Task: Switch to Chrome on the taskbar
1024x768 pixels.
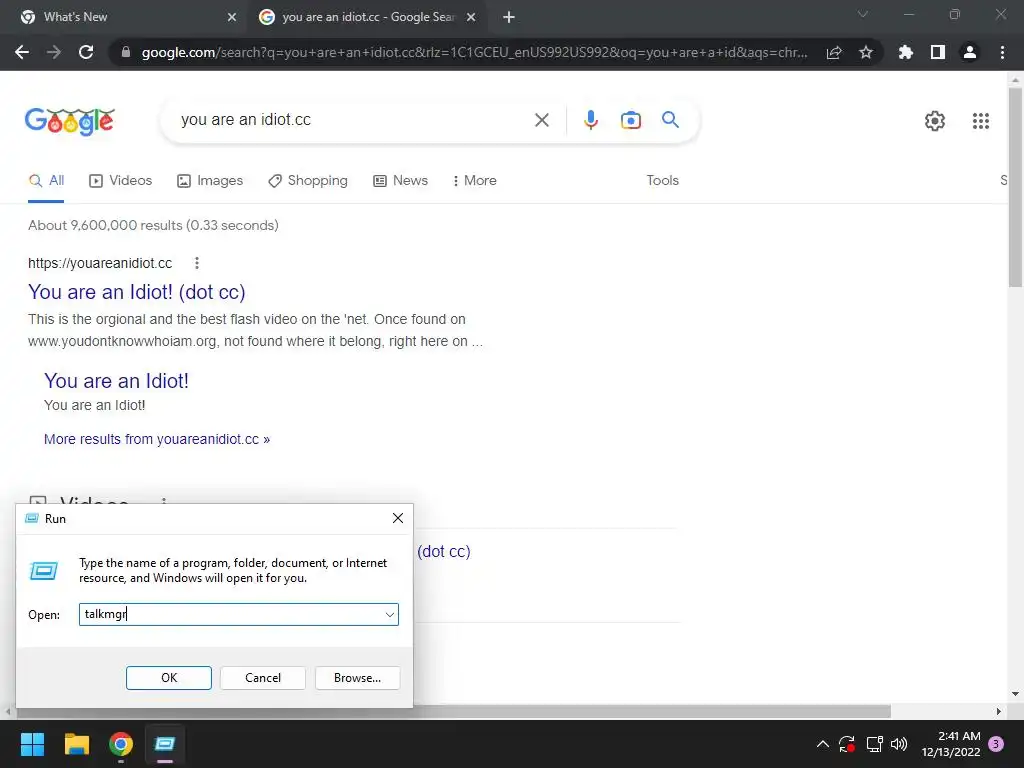Action: (121, 744)
